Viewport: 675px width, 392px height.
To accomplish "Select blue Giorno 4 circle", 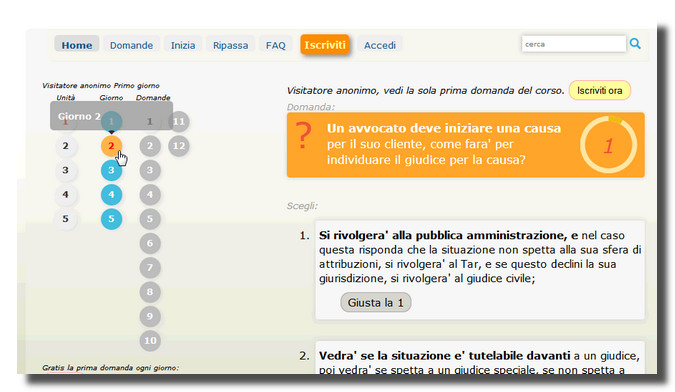I will [x=111, y=194].
